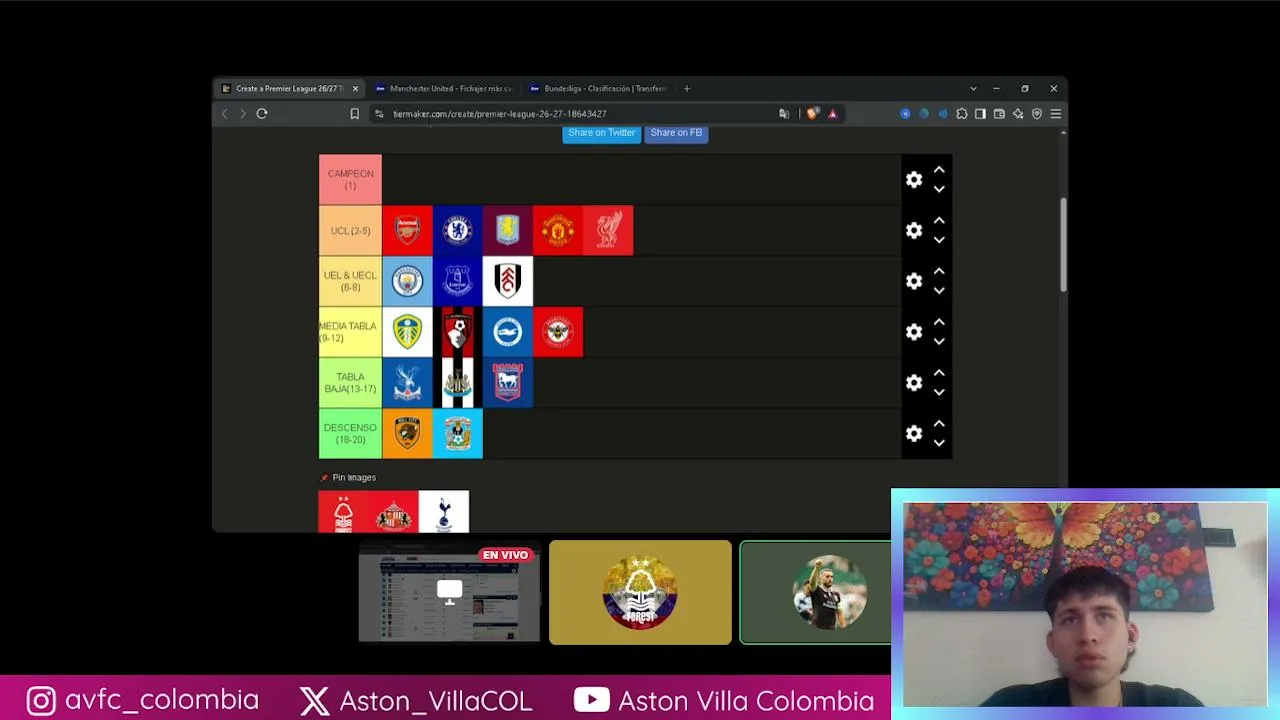
Task: Open settings gear for the MEDIA TABLA row
Action: point(914,332)
